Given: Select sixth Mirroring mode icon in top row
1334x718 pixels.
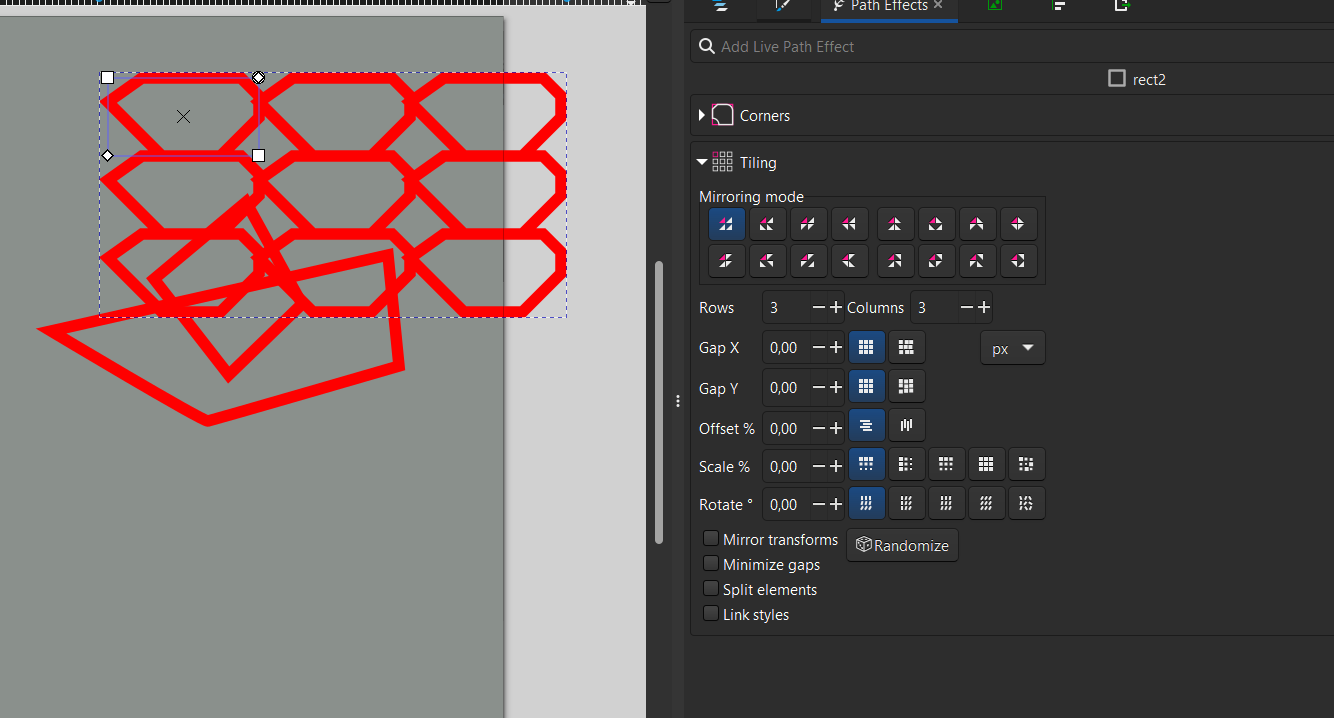Looking at the screenshot, I should pos(936,224).
